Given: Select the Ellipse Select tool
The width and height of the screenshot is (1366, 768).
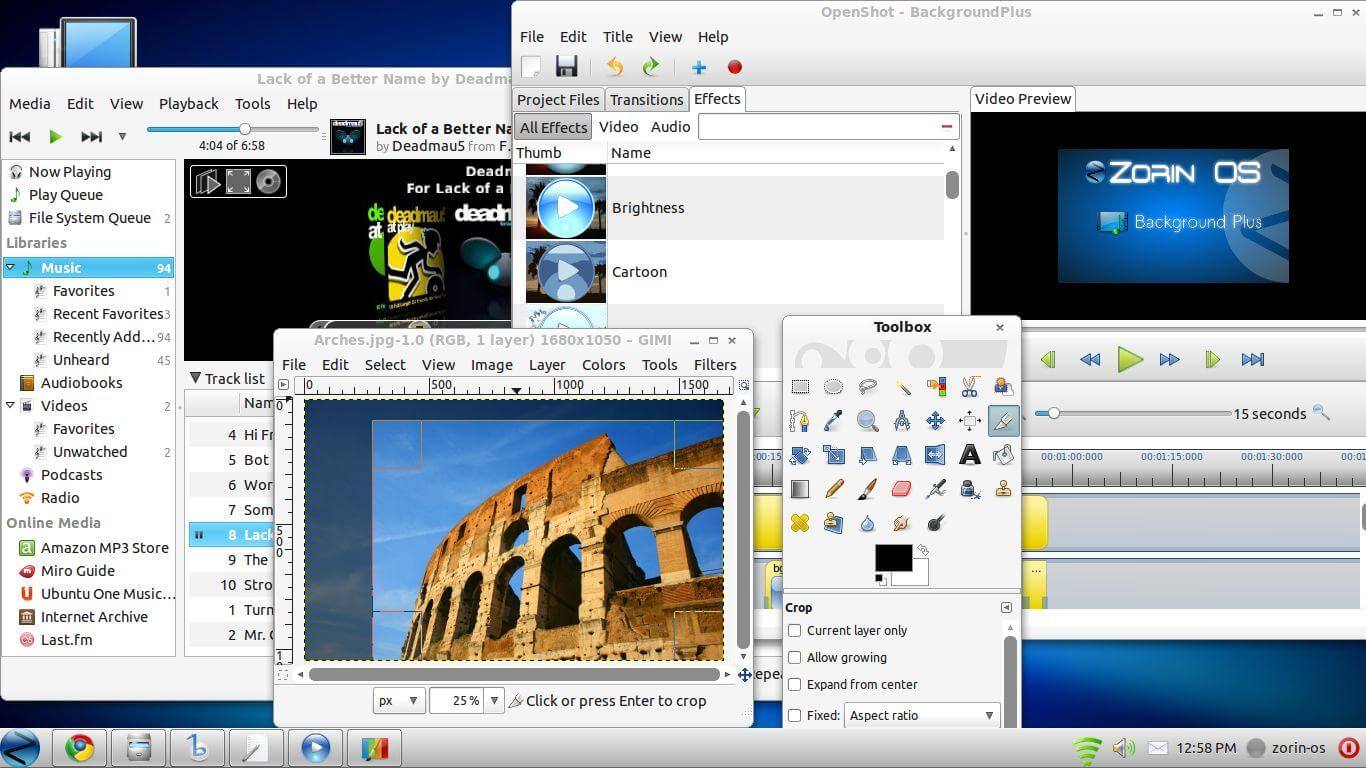Looking at the screenshot, I should [x=833, y=387].
